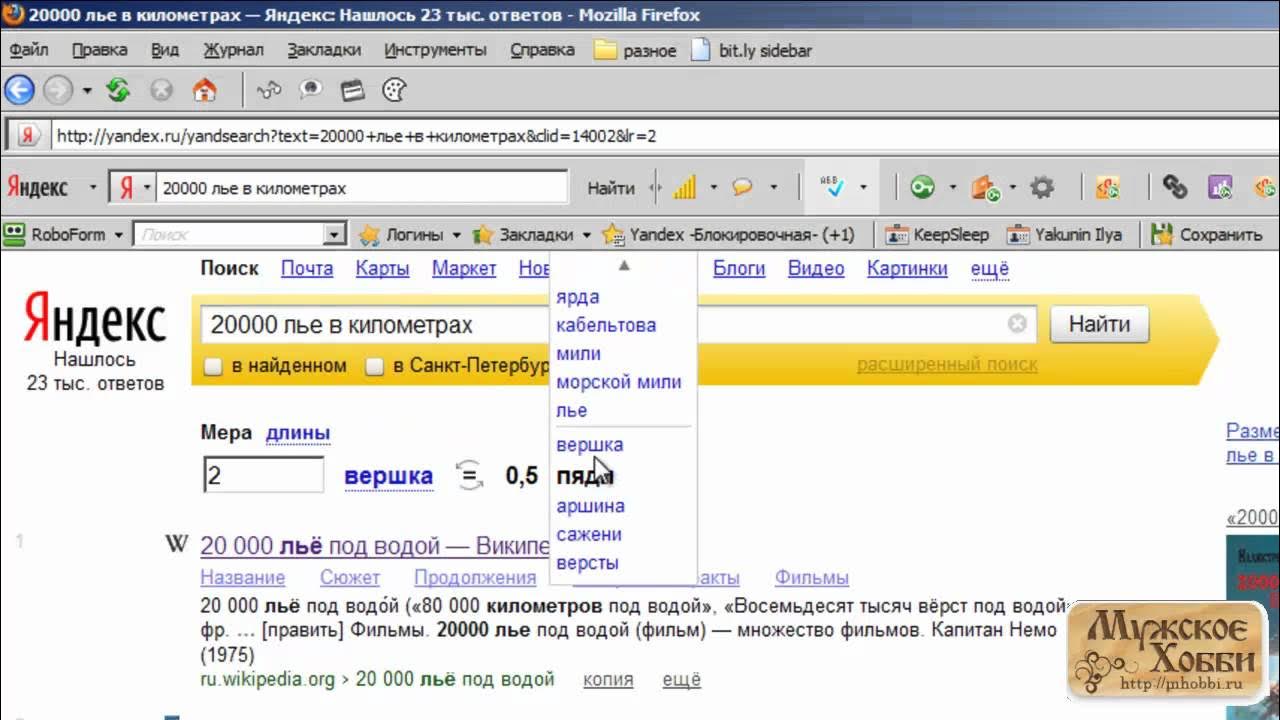Open the grey gear settings icon

[1042, 187]
